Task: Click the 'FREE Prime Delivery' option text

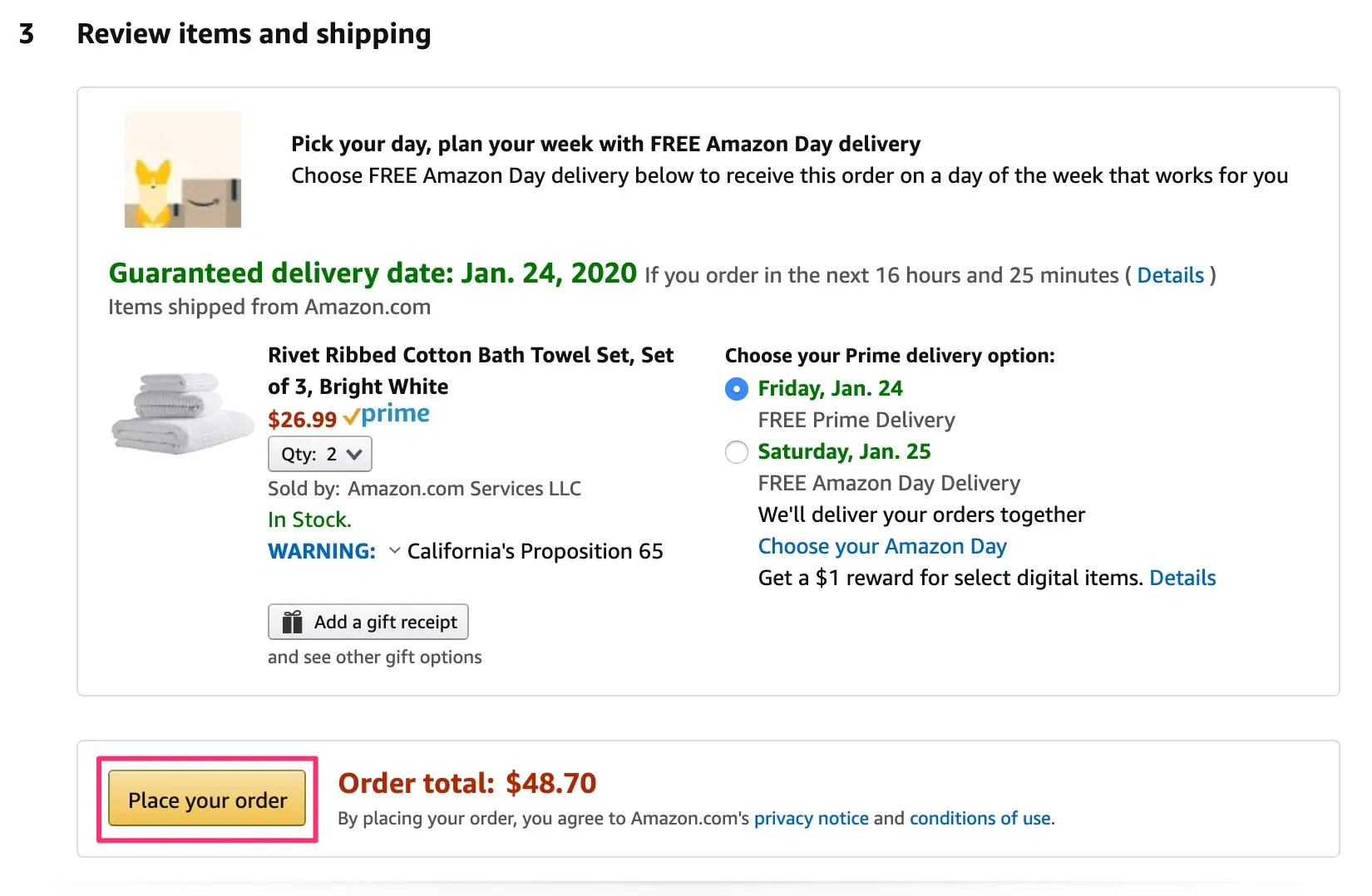Action: click(856, 420)
